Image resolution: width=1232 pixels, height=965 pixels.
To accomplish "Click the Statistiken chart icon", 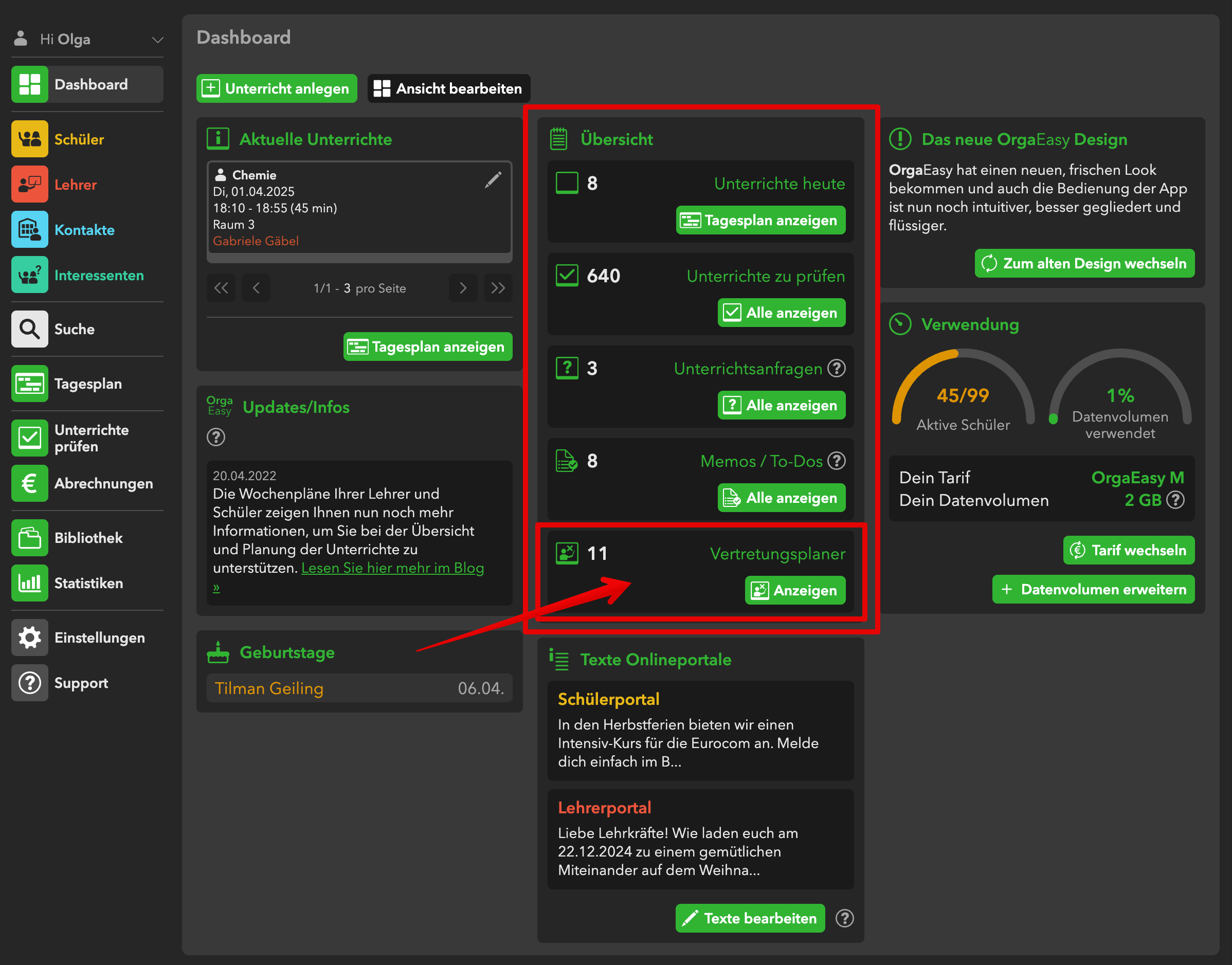I will [29, 582].
